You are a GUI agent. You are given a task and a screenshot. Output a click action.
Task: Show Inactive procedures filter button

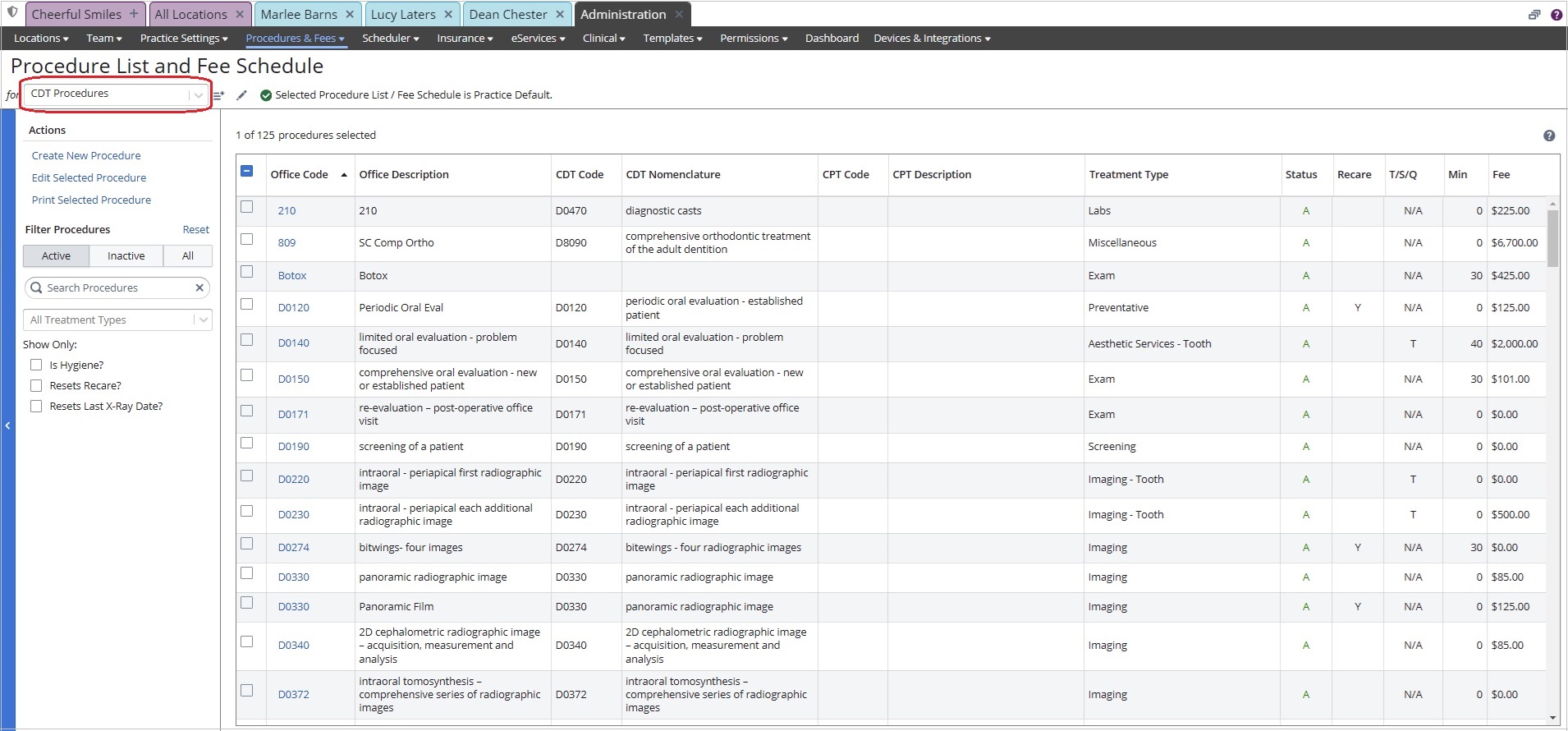[126, 255]
